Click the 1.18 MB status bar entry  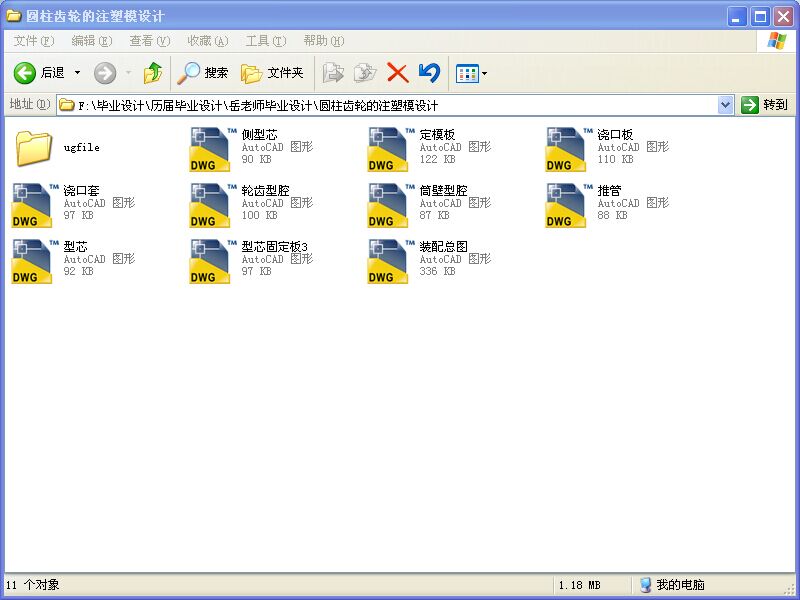click(580, 585)
